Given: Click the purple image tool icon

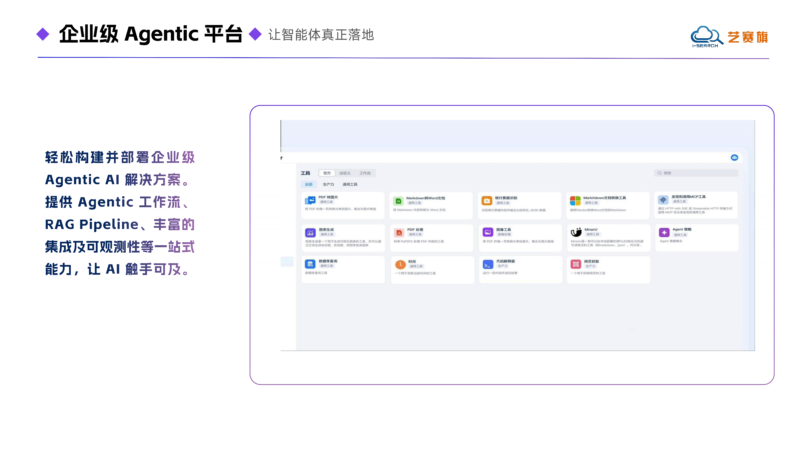Looking at the screenshot, I should (488, 232).
